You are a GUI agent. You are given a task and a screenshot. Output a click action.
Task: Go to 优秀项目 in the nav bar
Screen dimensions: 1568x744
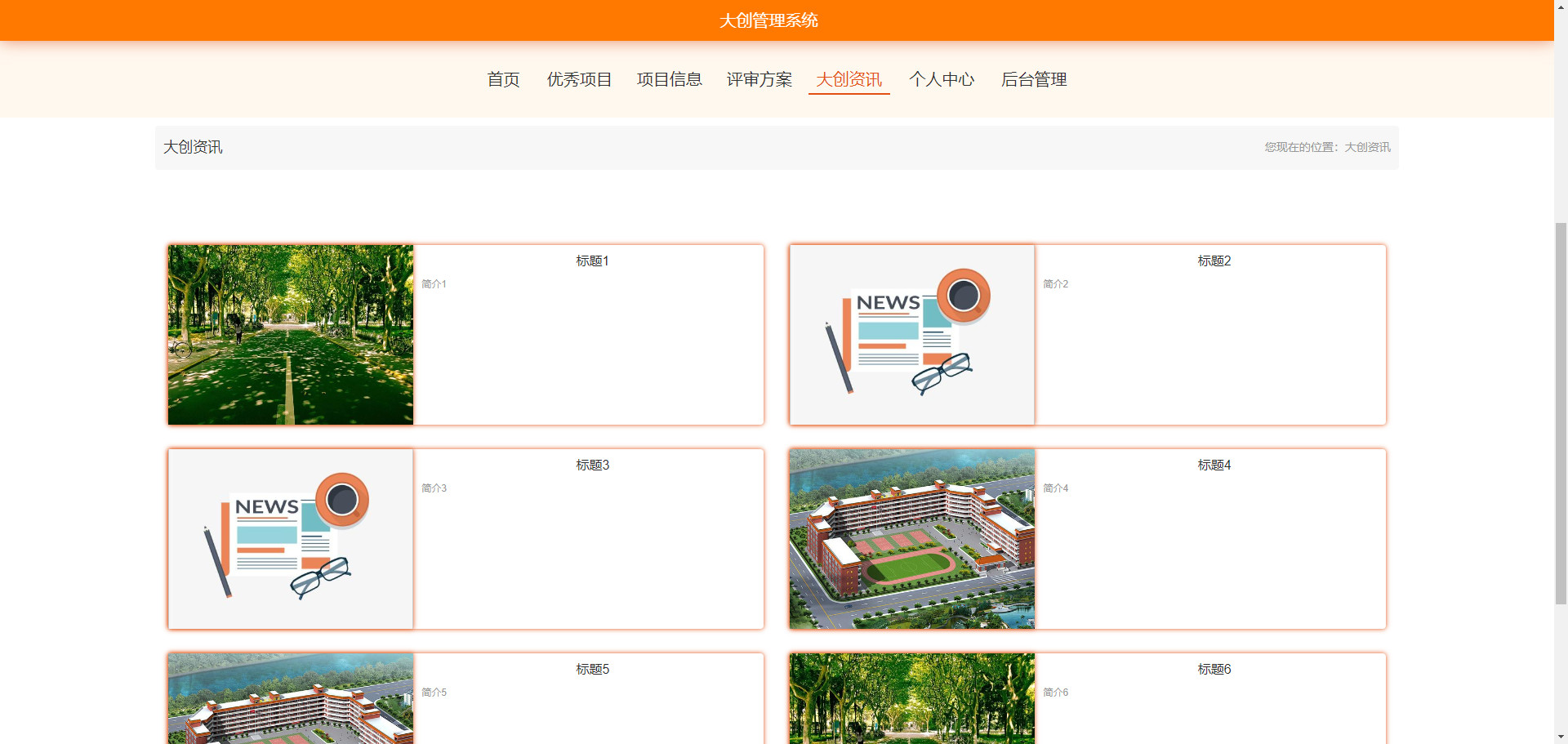pos(579,79)
